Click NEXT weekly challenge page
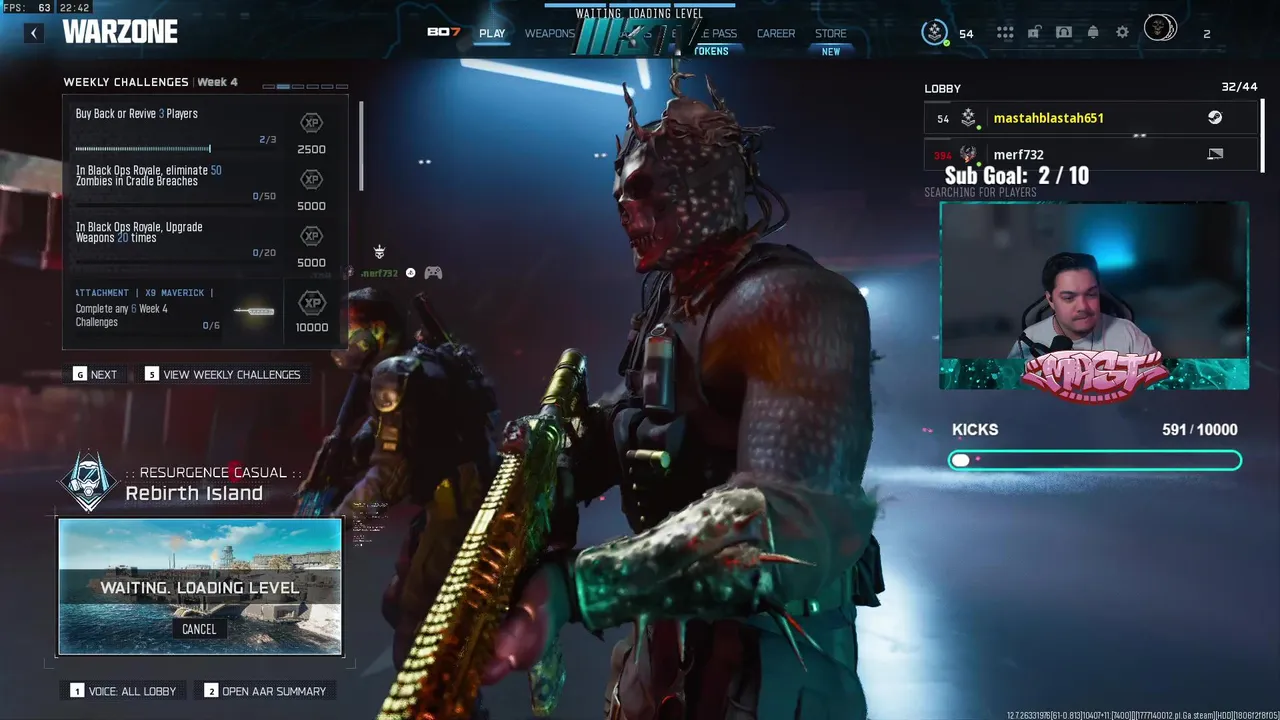 [x=95, y=374]
